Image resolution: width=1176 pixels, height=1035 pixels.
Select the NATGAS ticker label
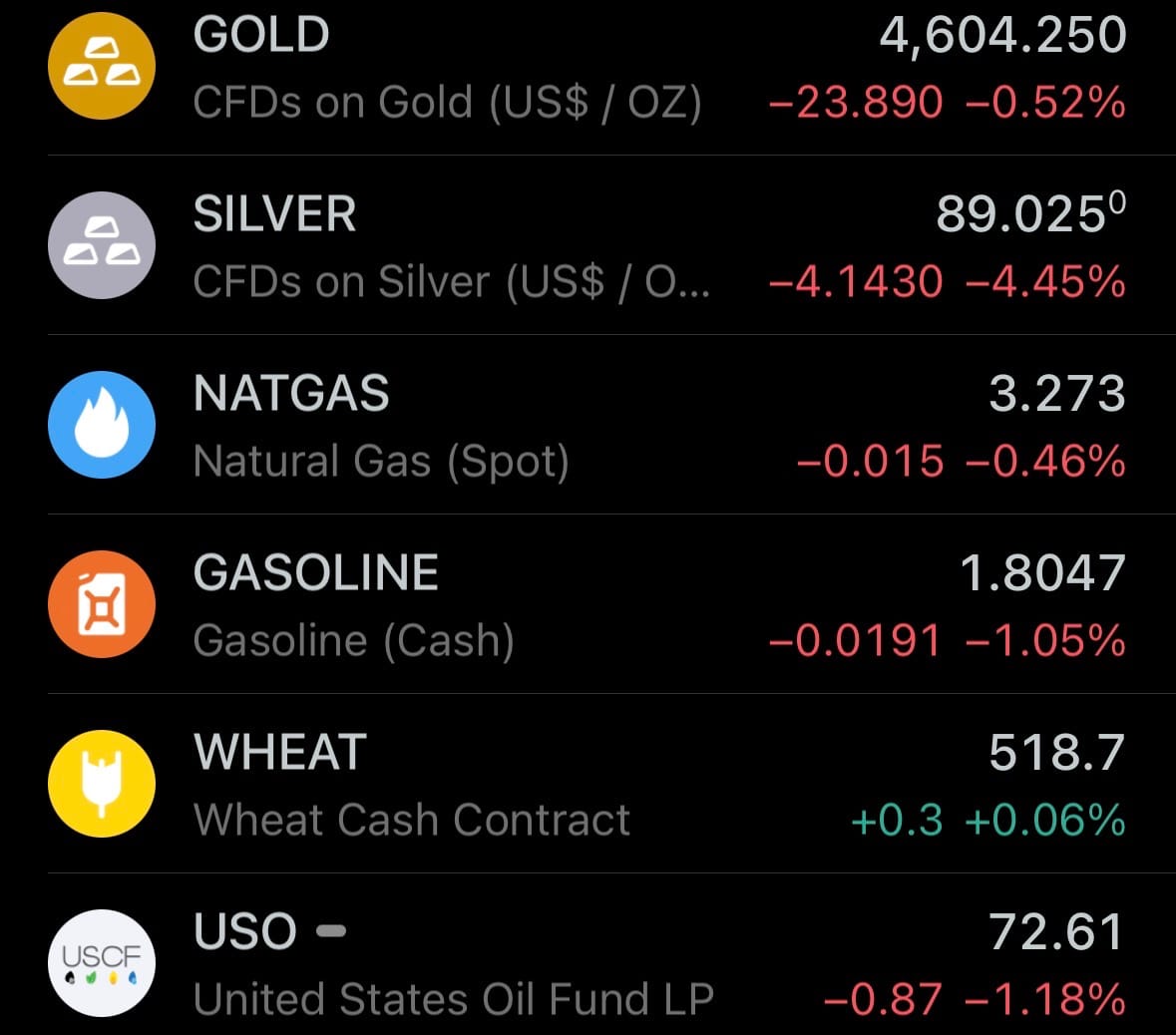[291, 394]
